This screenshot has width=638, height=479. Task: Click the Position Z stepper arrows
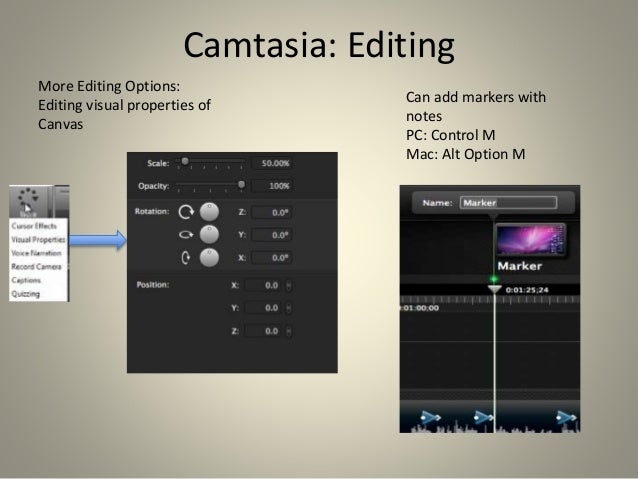coord(288,331)
